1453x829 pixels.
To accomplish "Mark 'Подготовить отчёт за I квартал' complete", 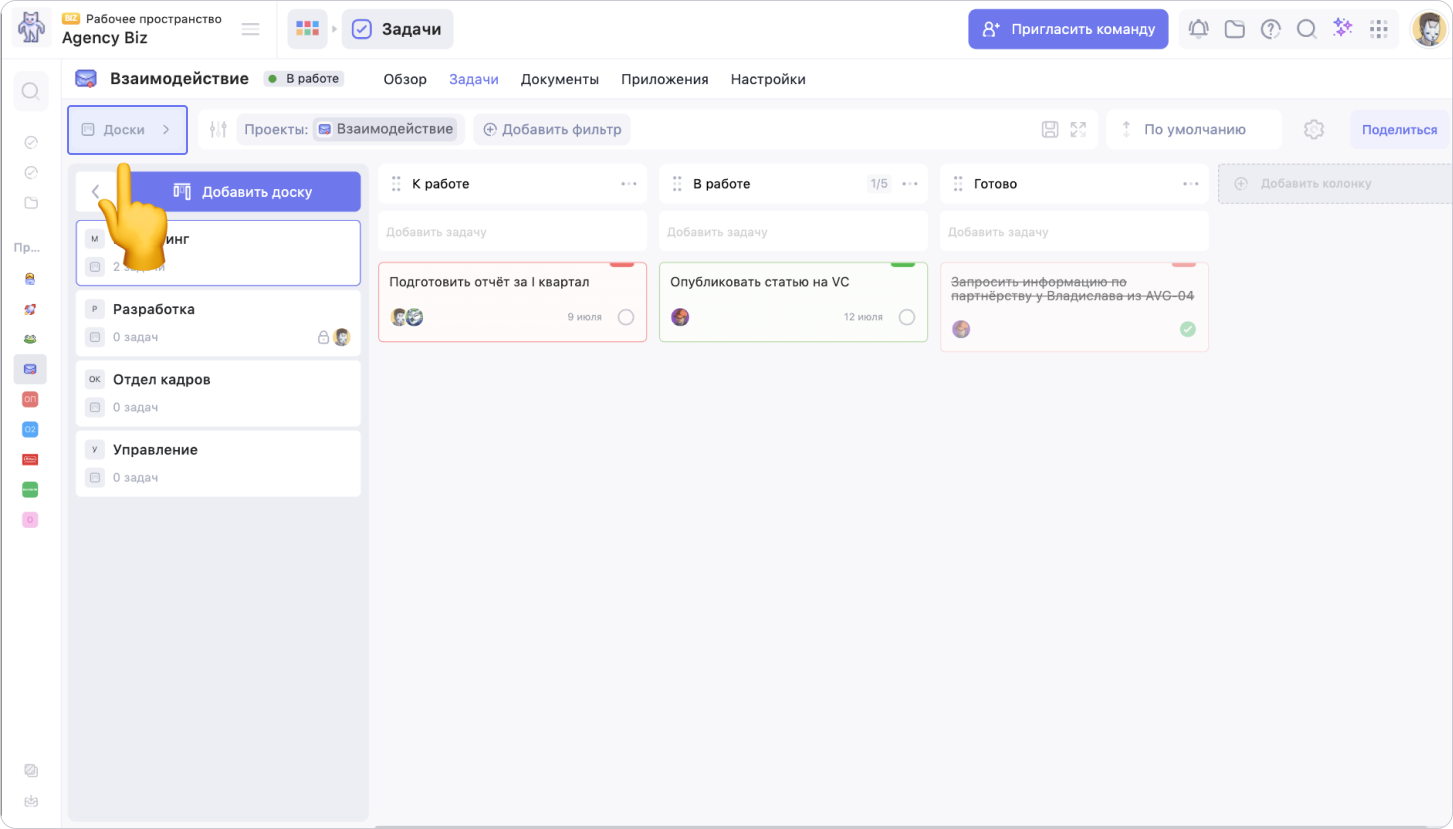I will pos(626,317).
